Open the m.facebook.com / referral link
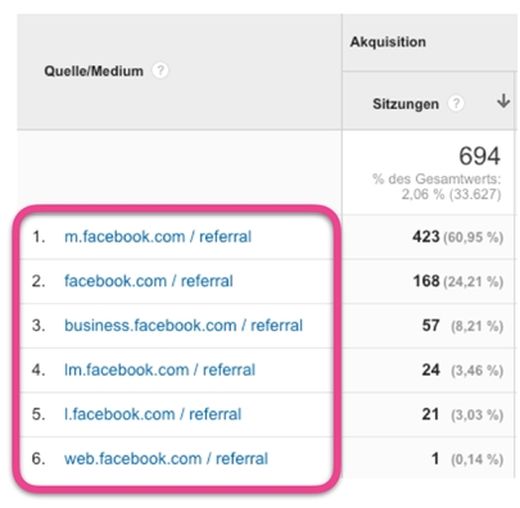The image size is (520, 508). (x=158, y=237)
